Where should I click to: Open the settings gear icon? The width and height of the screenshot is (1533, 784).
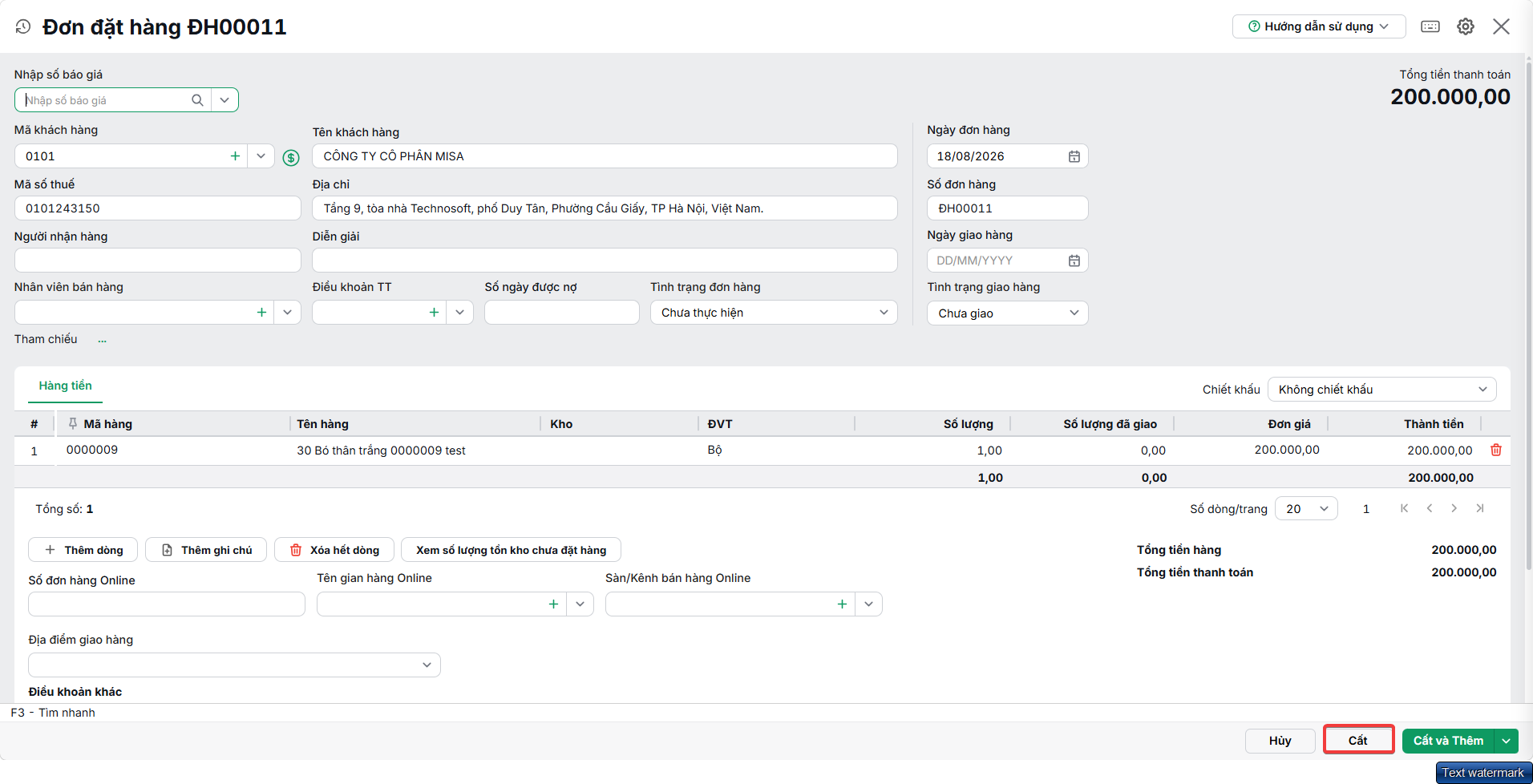click(x=1466, y=26)
